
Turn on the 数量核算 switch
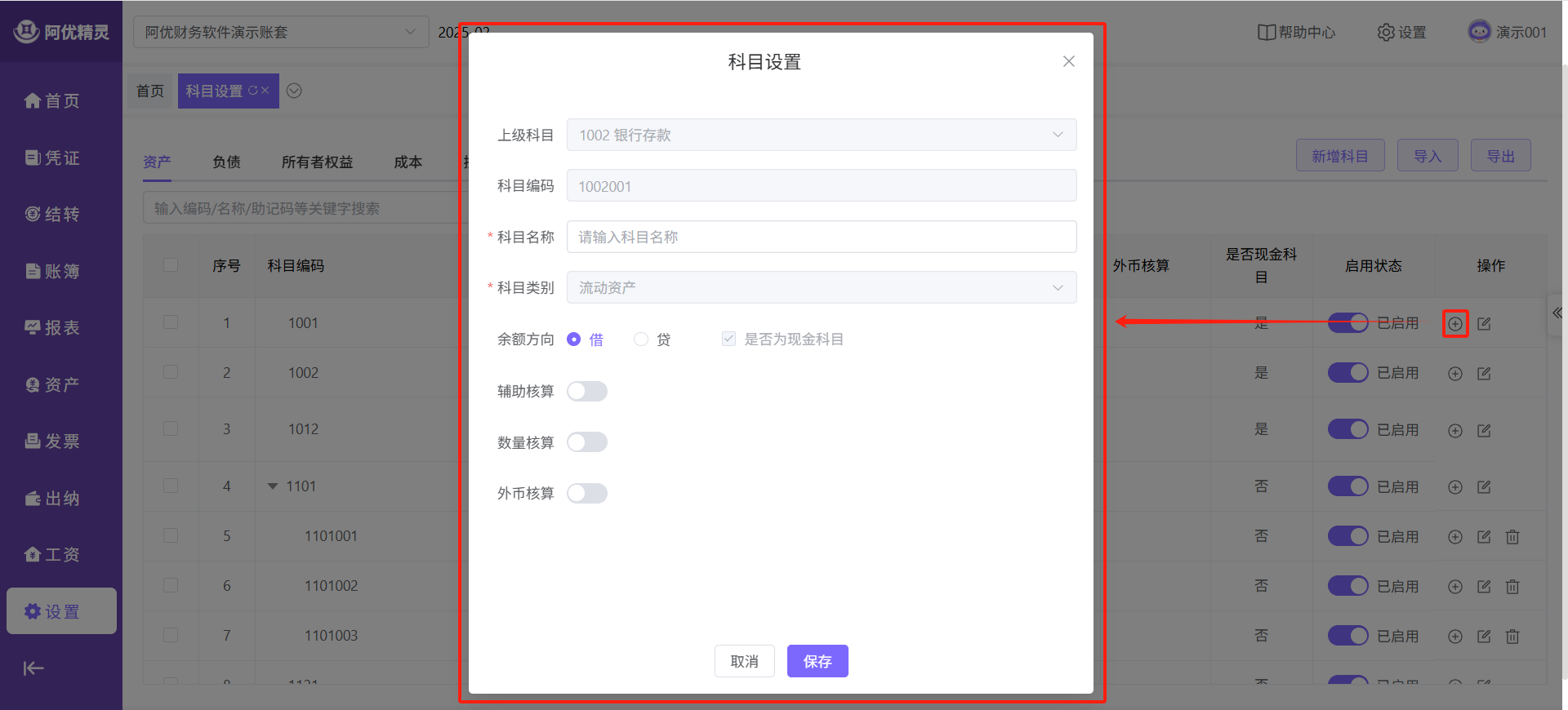[x=587, y=442]
